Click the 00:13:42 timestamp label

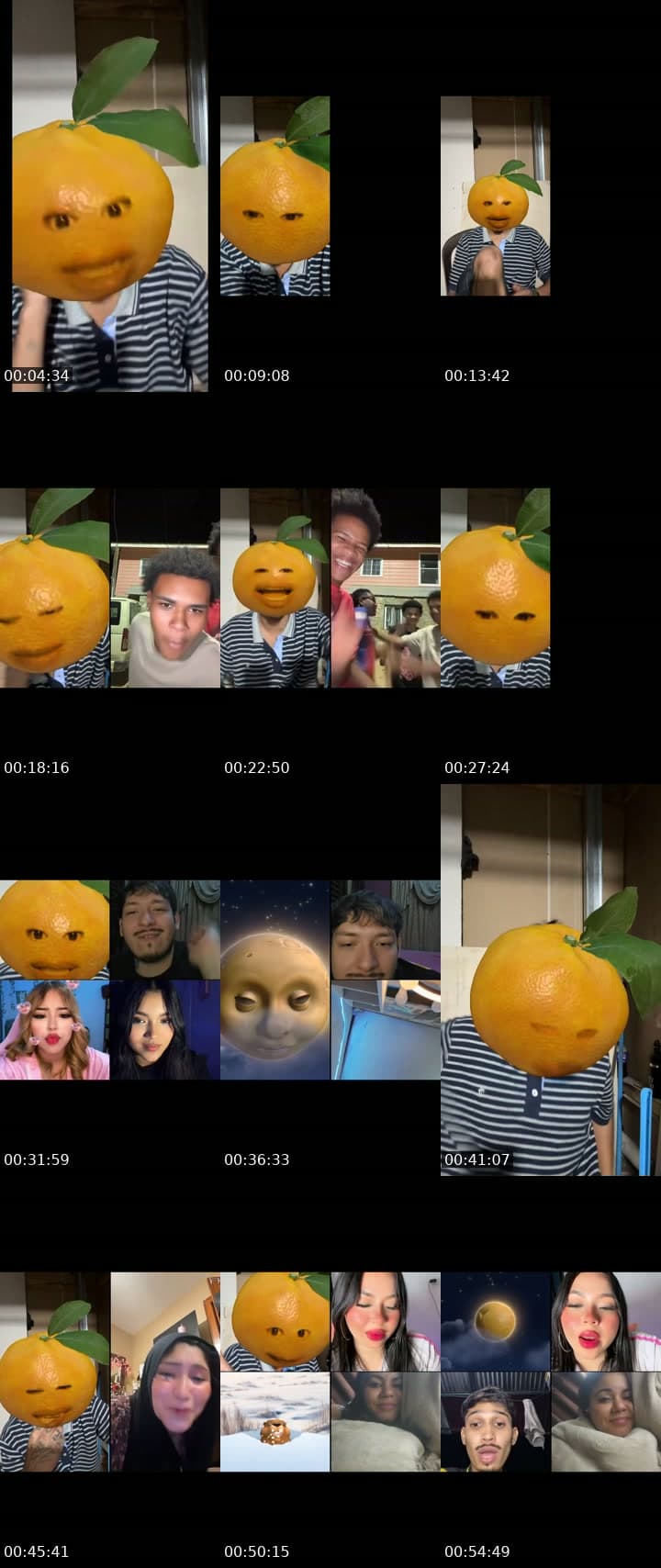click(477, 375)
